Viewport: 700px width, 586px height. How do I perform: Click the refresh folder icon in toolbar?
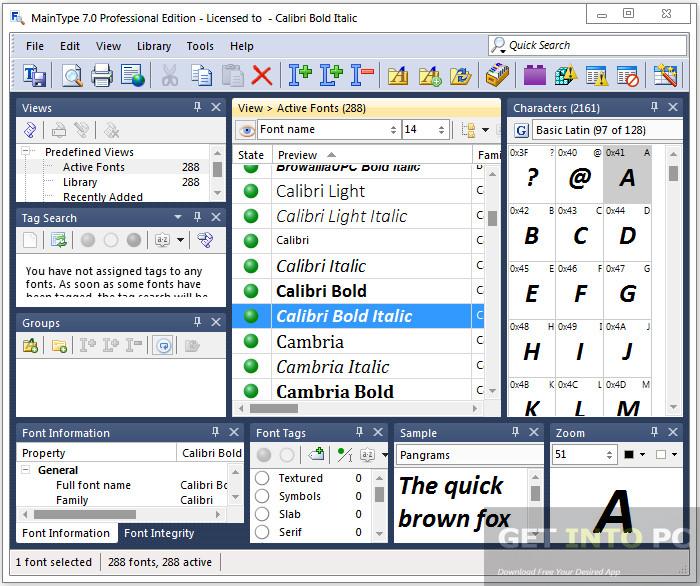[461, 75]
